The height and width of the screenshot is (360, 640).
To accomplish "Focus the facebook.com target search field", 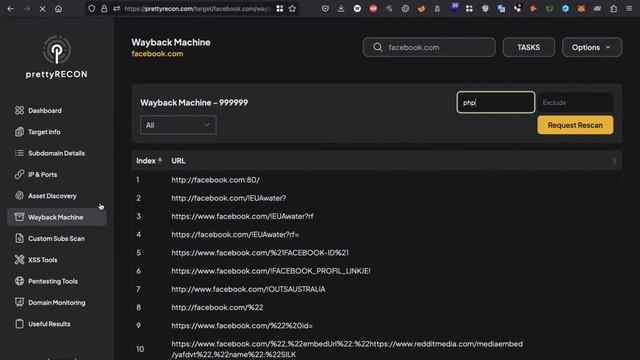I will pos(429,47).
